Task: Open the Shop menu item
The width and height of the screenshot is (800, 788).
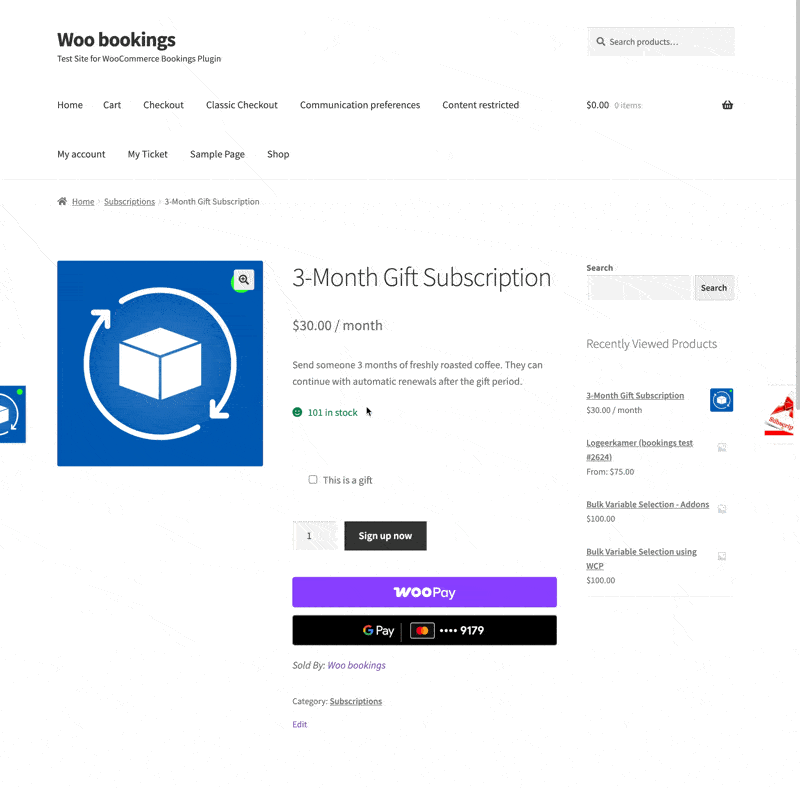Action: click(278, 154)
